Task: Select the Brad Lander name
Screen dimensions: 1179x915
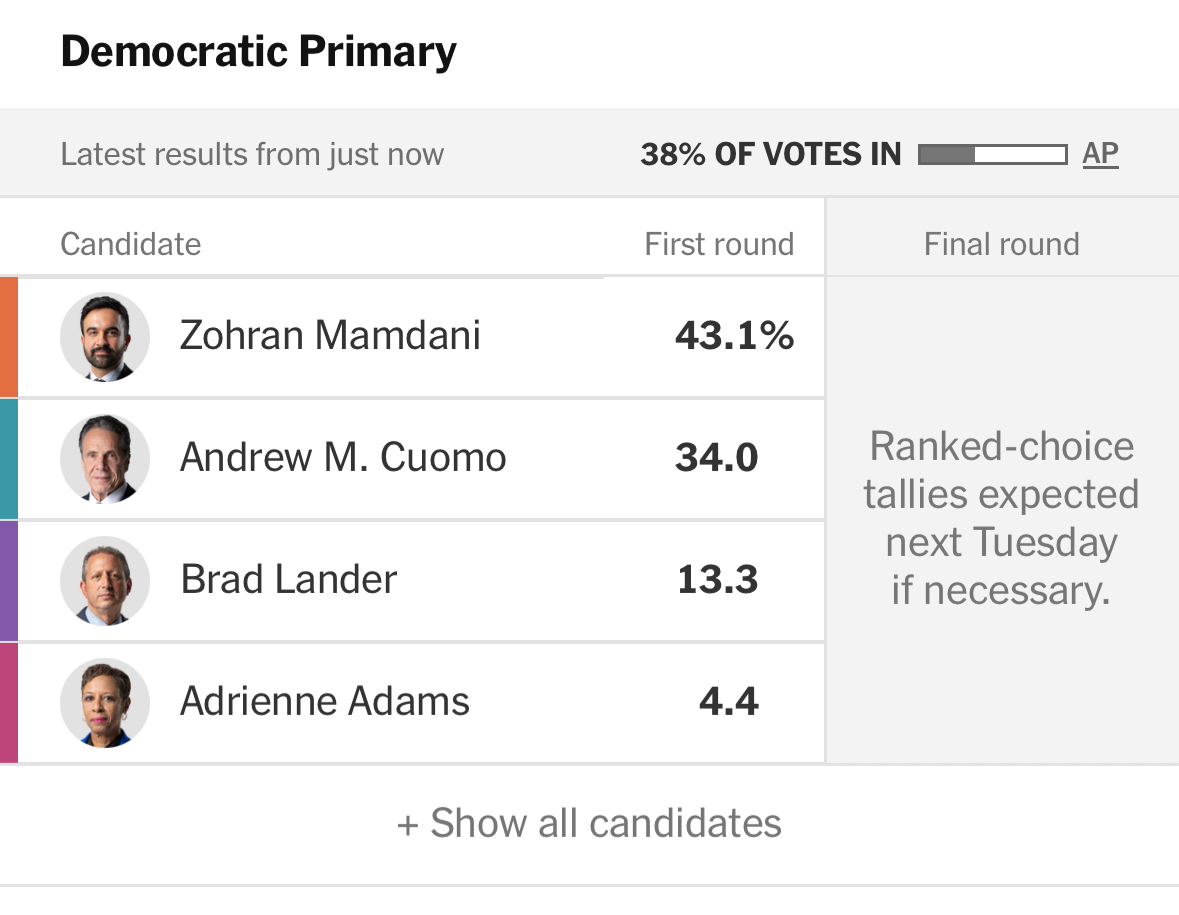Action: click(x=289, y=580)
